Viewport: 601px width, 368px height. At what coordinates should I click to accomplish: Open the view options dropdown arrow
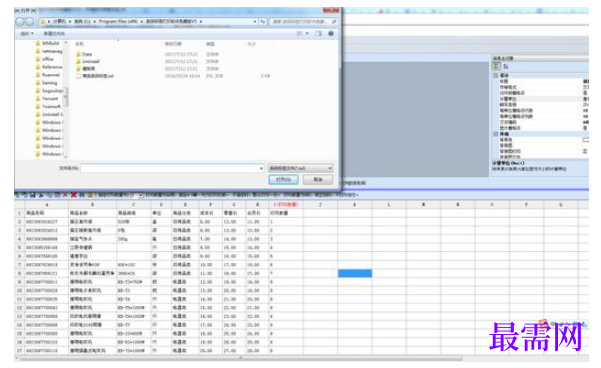307,34
